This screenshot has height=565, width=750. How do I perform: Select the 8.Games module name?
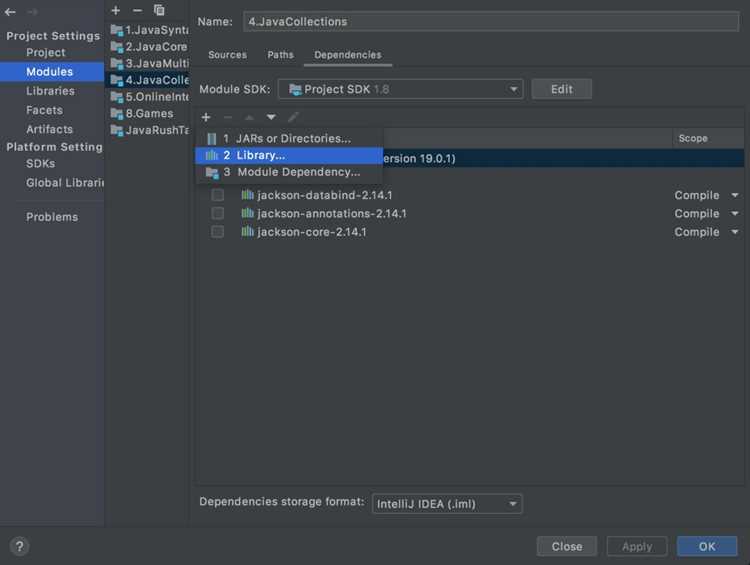click(x=149, y=113)
